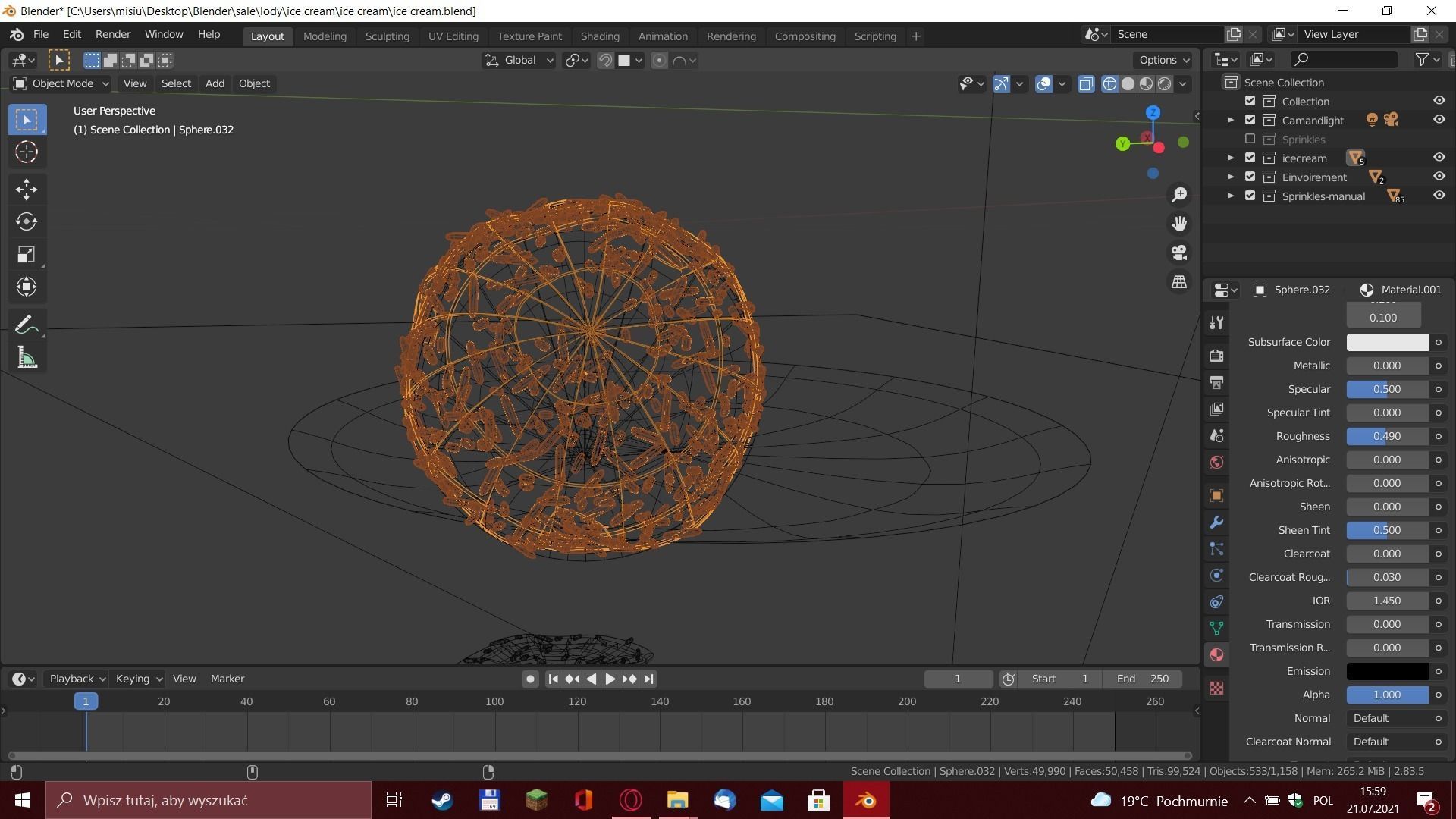Viewport: 1456px width, 819px height.
Task: Switch to the Shading workspace tab
Action: pyautogui.click(x=600, y=36)
